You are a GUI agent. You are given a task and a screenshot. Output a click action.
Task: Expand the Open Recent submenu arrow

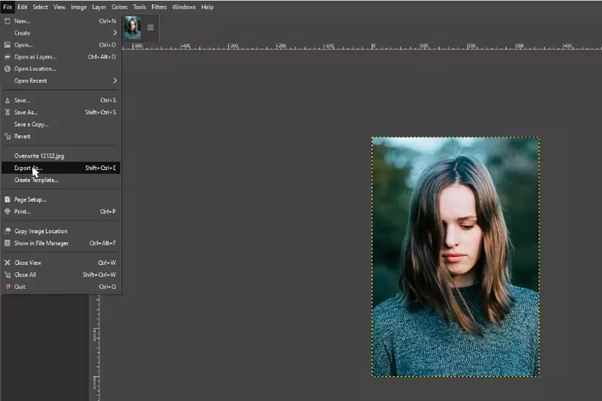pos(115,81)
